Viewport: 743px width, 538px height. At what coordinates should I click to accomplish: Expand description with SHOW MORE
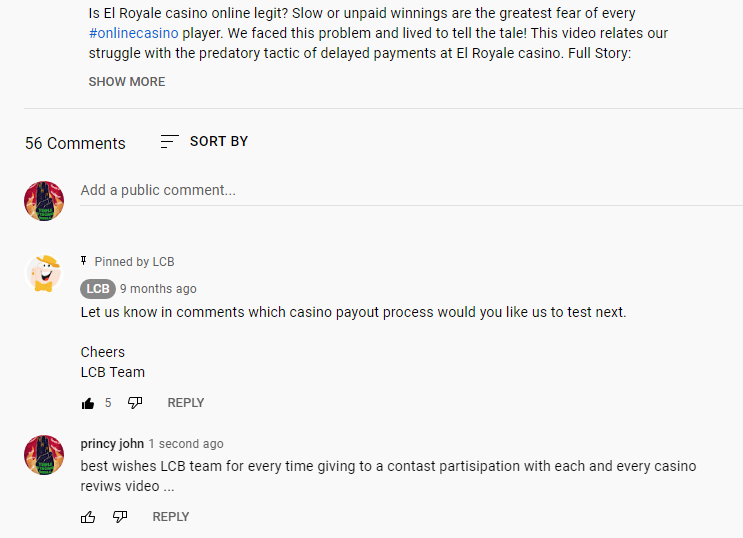pos(127,82)
